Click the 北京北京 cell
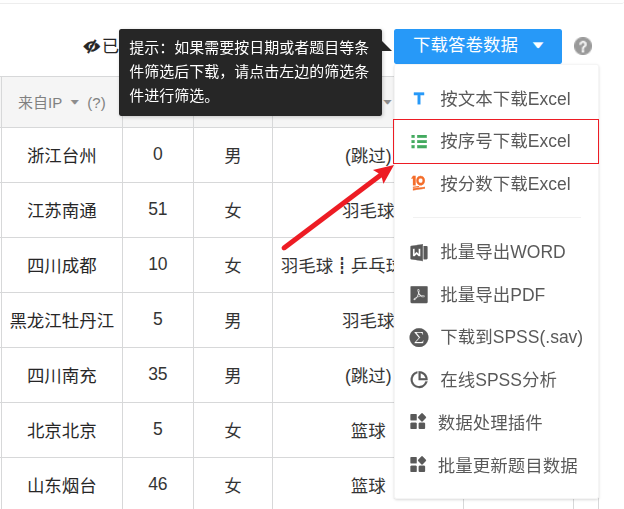 62,430
